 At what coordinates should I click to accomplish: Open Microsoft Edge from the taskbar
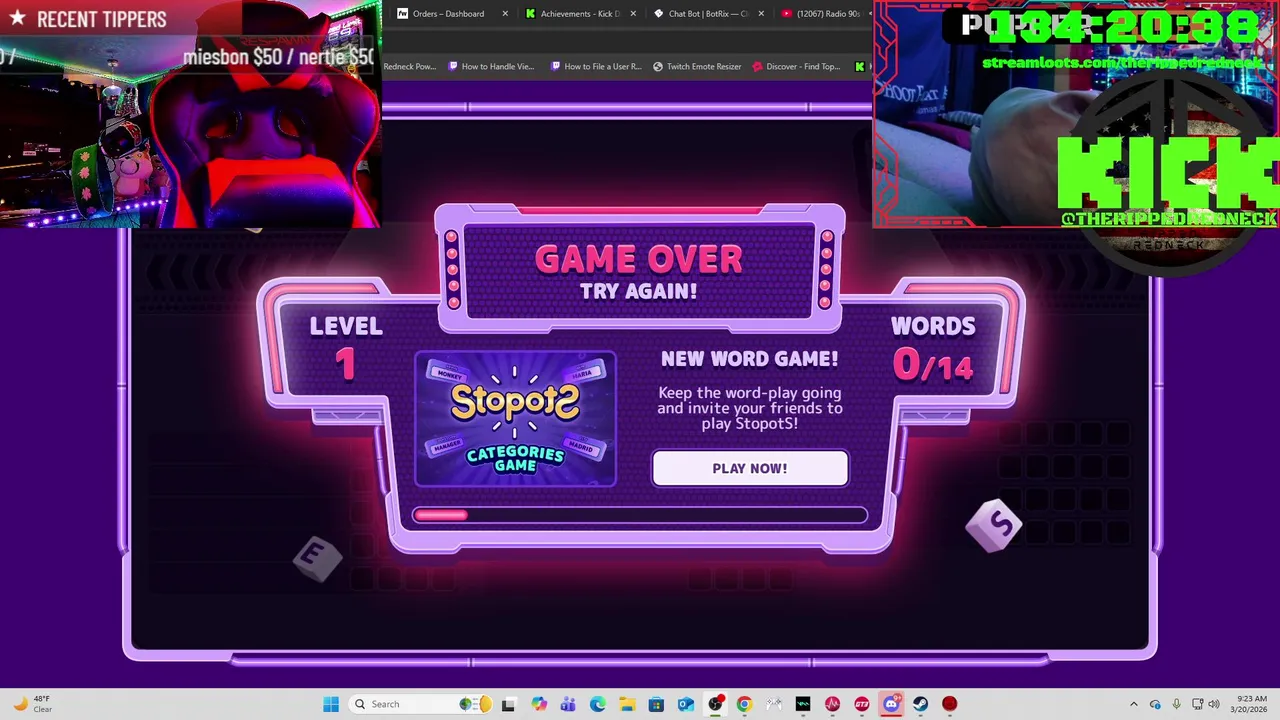point(598,704)
